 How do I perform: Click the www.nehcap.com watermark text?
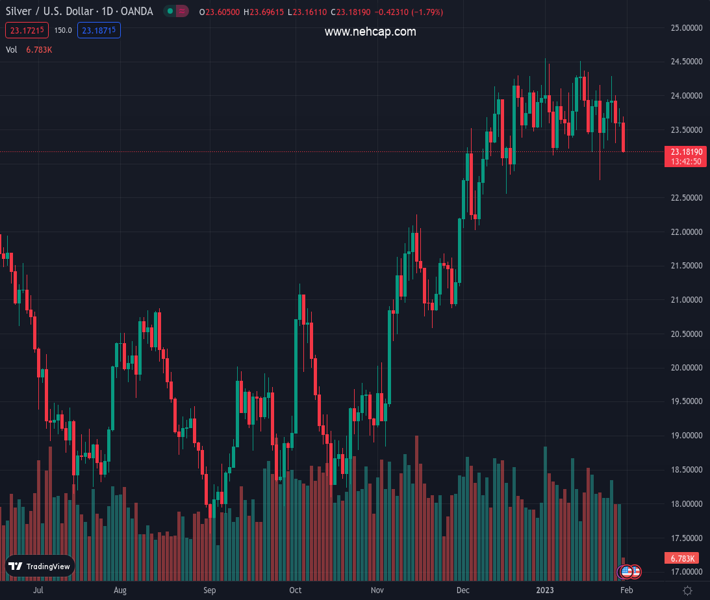point(370,32)
